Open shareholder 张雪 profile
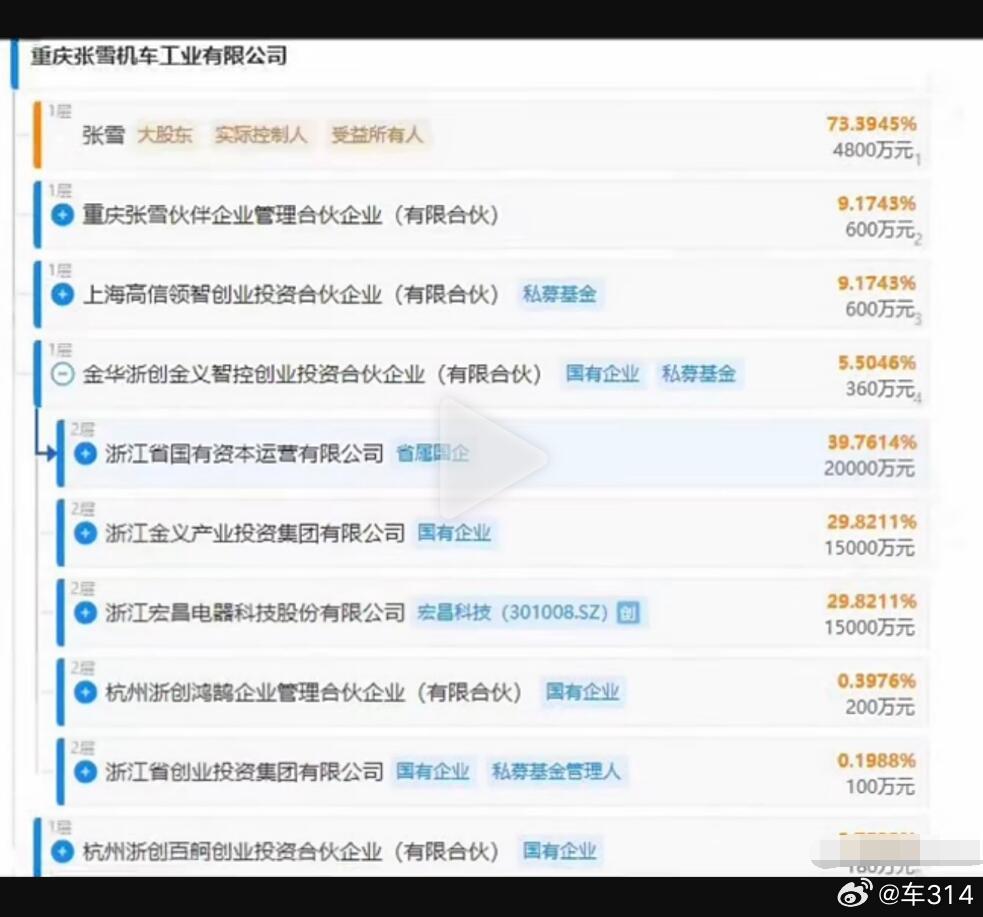 point(103,135)
